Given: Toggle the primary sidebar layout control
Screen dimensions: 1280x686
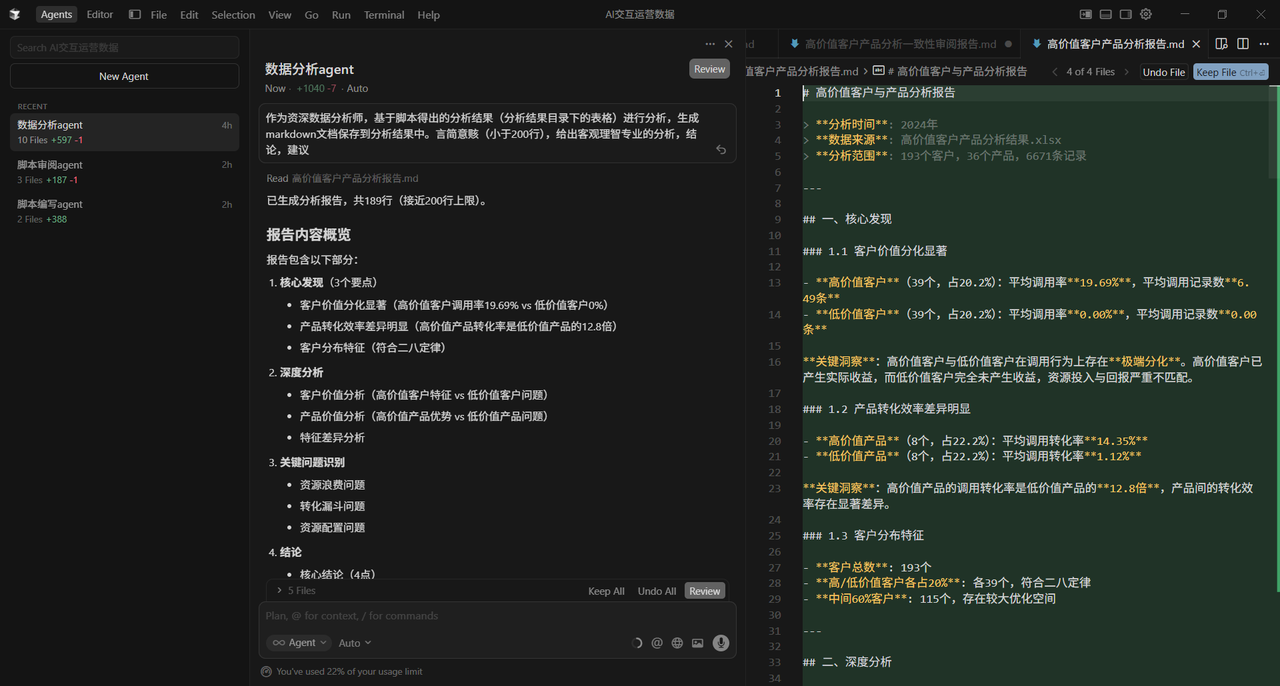Looking at the screenshot, I should pyautogui.click(x=1085, y=14).
